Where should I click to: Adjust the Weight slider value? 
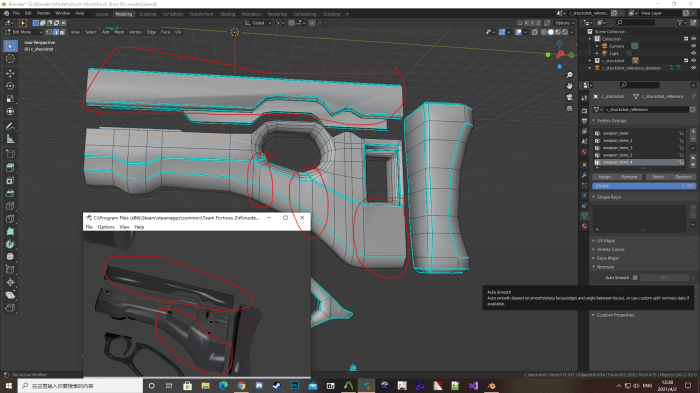tap(644, 186)
